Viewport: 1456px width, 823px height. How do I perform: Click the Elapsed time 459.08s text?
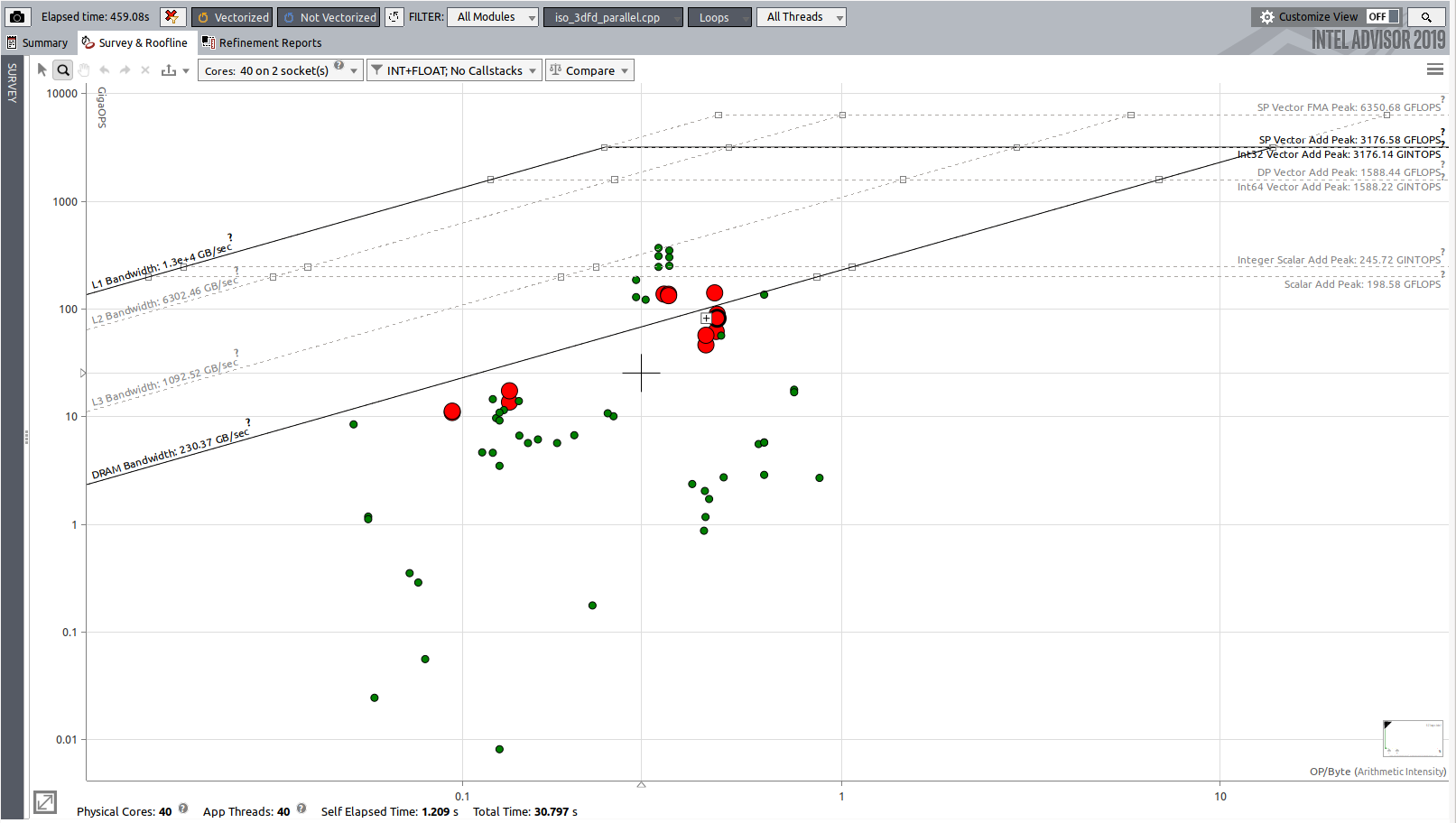(96, 17)
